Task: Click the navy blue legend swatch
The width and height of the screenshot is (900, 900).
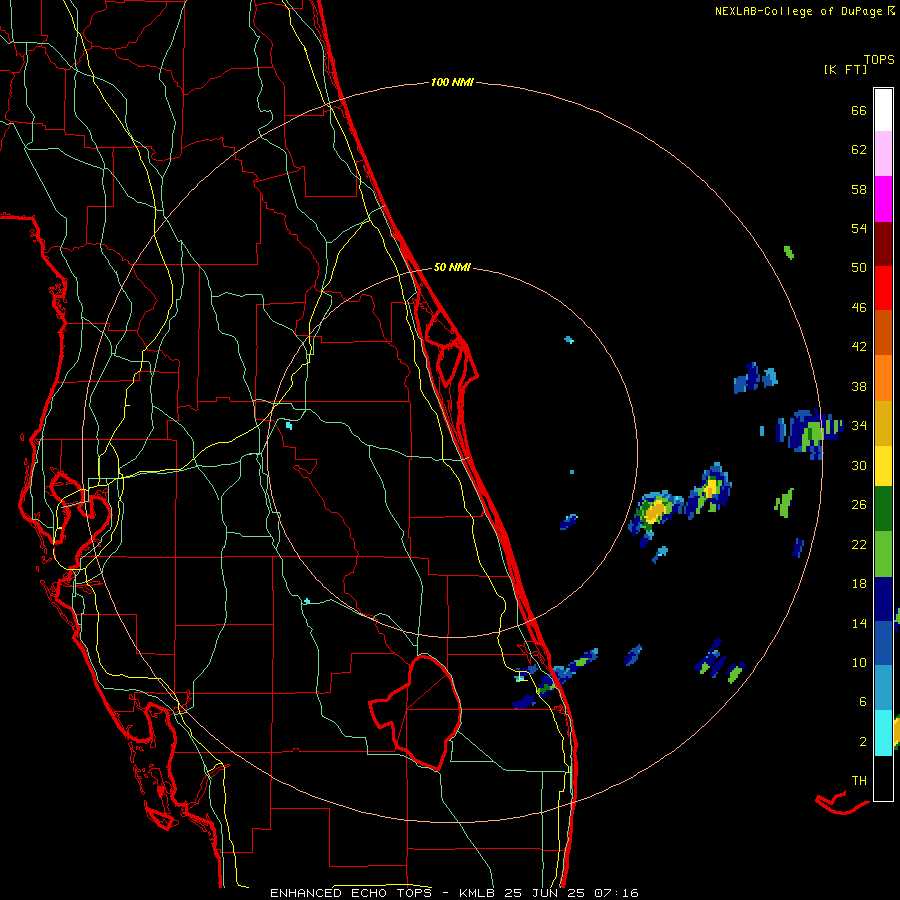Action: tap(883, 599)
